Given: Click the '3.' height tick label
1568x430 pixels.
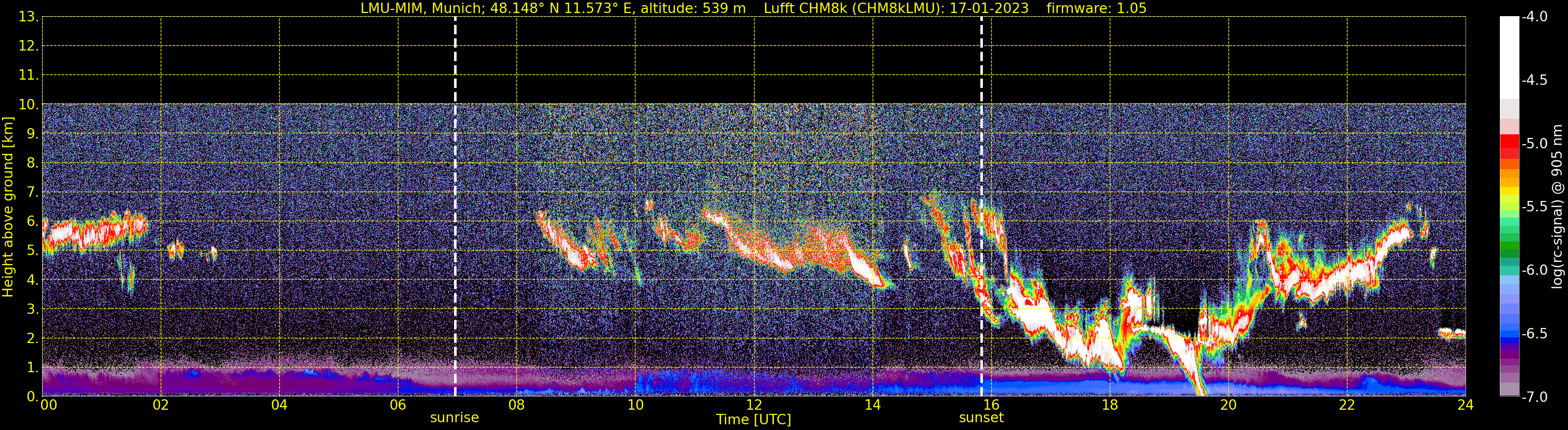Looking at the screenshot, I should [33, 309].
